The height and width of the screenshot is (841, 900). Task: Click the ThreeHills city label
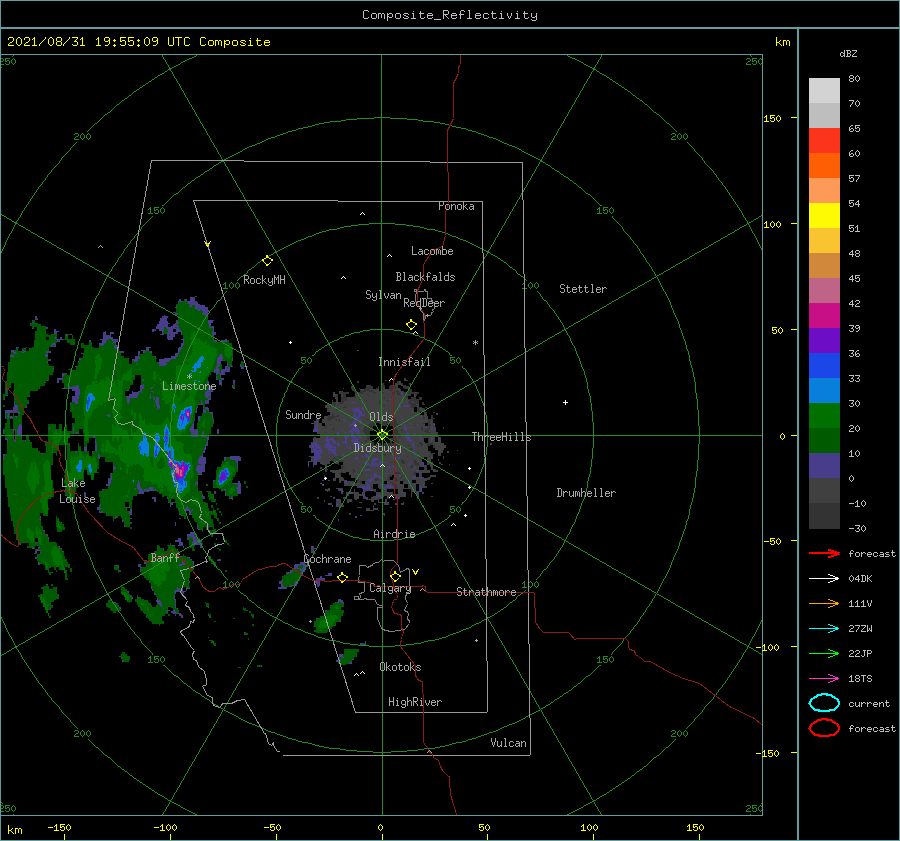(x=502, y=437)
